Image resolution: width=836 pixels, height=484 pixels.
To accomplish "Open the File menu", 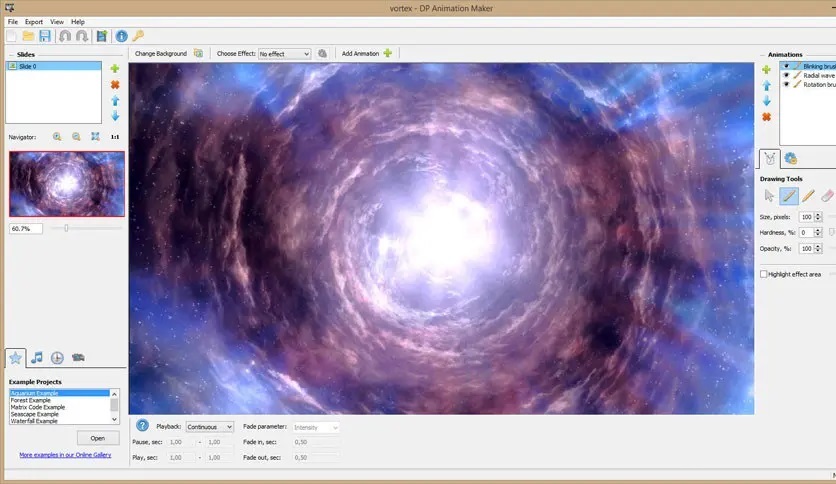I will click(13, 22).
